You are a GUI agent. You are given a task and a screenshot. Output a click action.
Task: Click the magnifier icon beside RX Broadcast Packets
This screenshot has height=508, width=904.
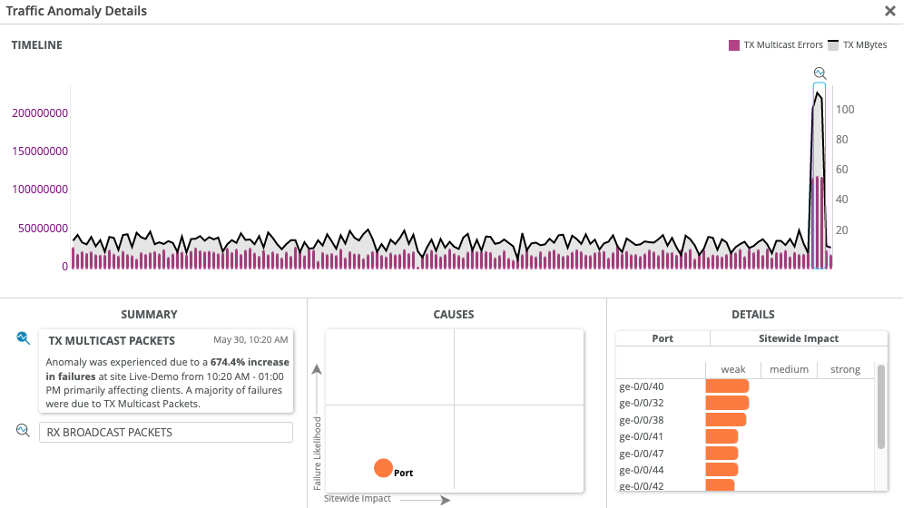(x=23, y=430)
